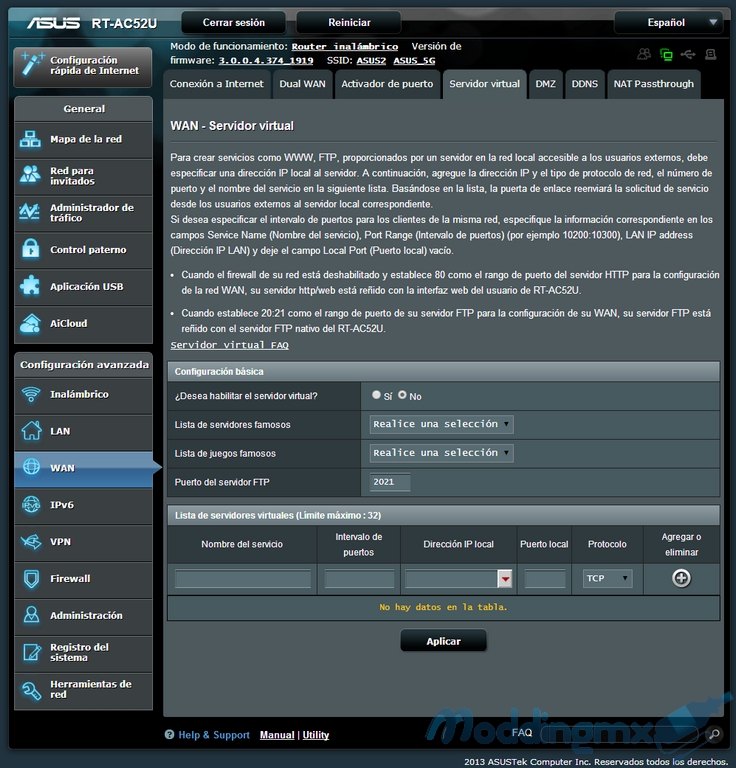The image size is (736, 768).
Task: Click the Aplicar button
Action: click(x=443, y=641)
